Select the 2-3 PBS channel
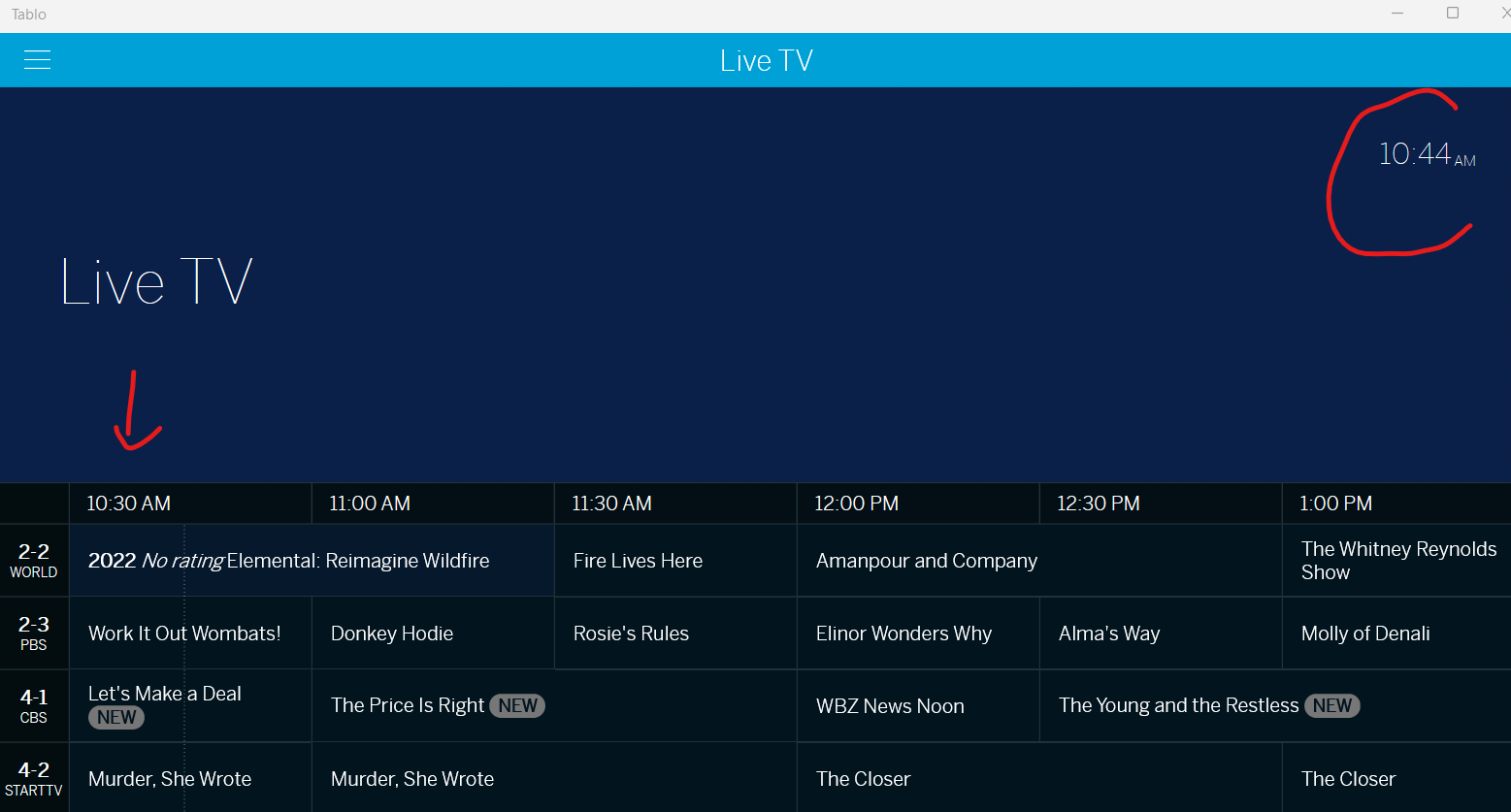1511x812 pixels. point(34,633)
